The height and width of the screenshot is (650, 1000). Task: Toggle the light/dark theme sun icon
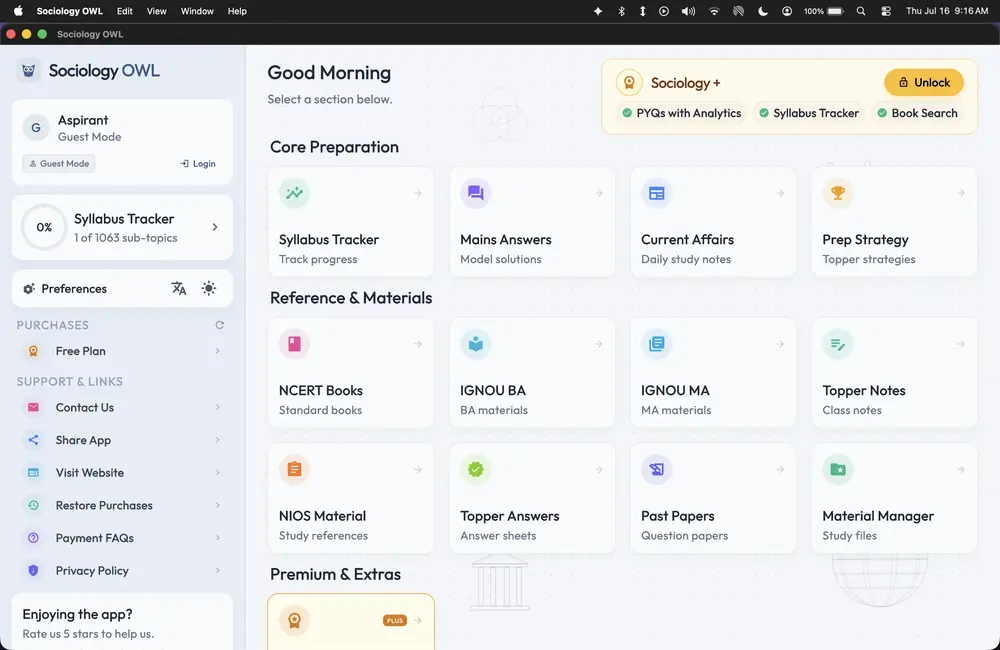[x=209, y=288]
